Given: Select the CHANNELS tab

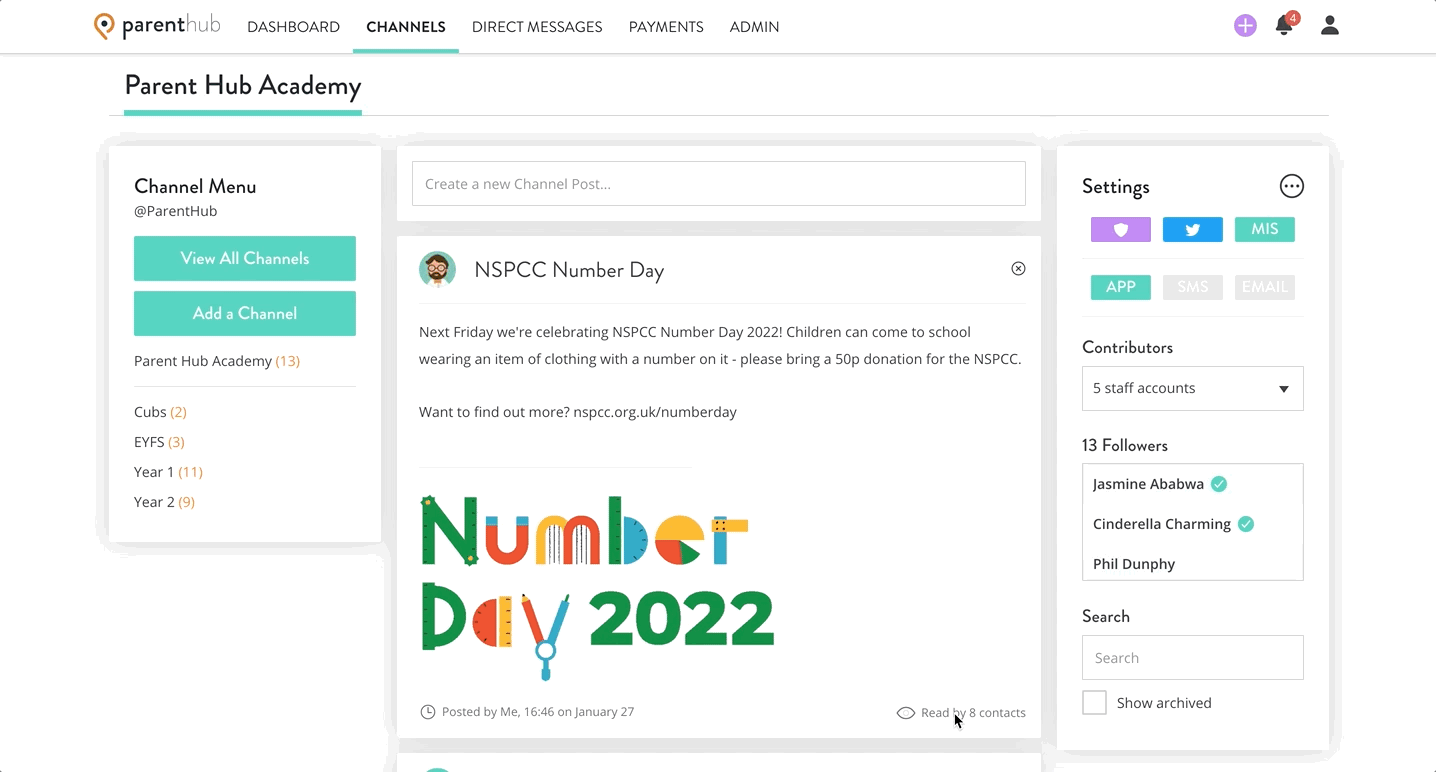Looking at the screenshot, I should coord(406,27).
